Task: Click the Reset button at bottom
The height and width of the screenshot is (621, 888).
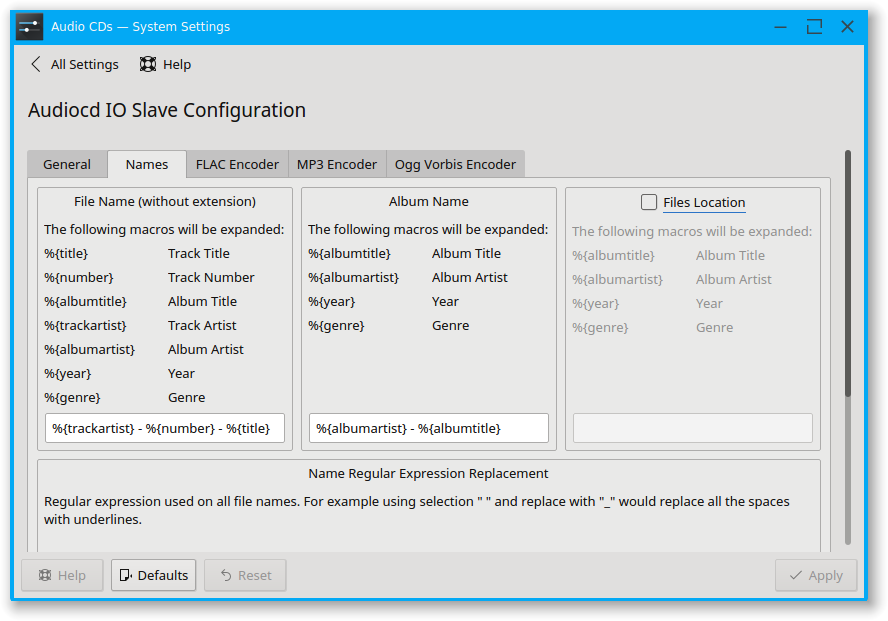Action: pyautogui.click(x=245, y=575)
